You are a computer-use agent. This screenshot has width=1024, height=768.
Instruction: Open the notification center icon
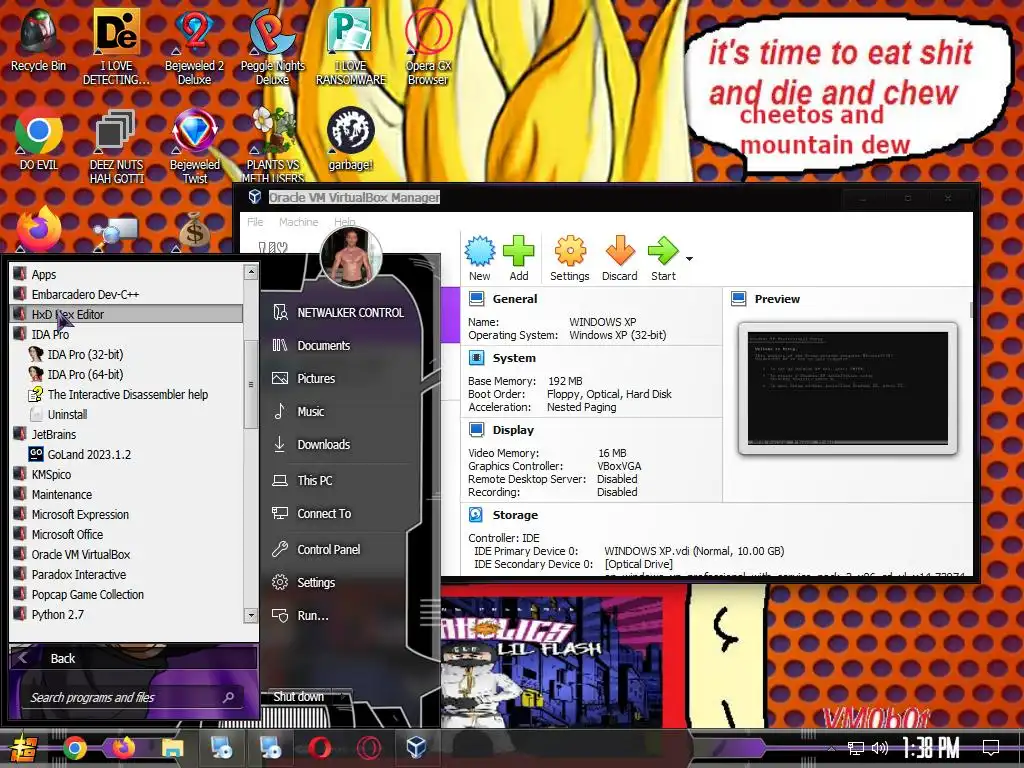pos(991,748)
